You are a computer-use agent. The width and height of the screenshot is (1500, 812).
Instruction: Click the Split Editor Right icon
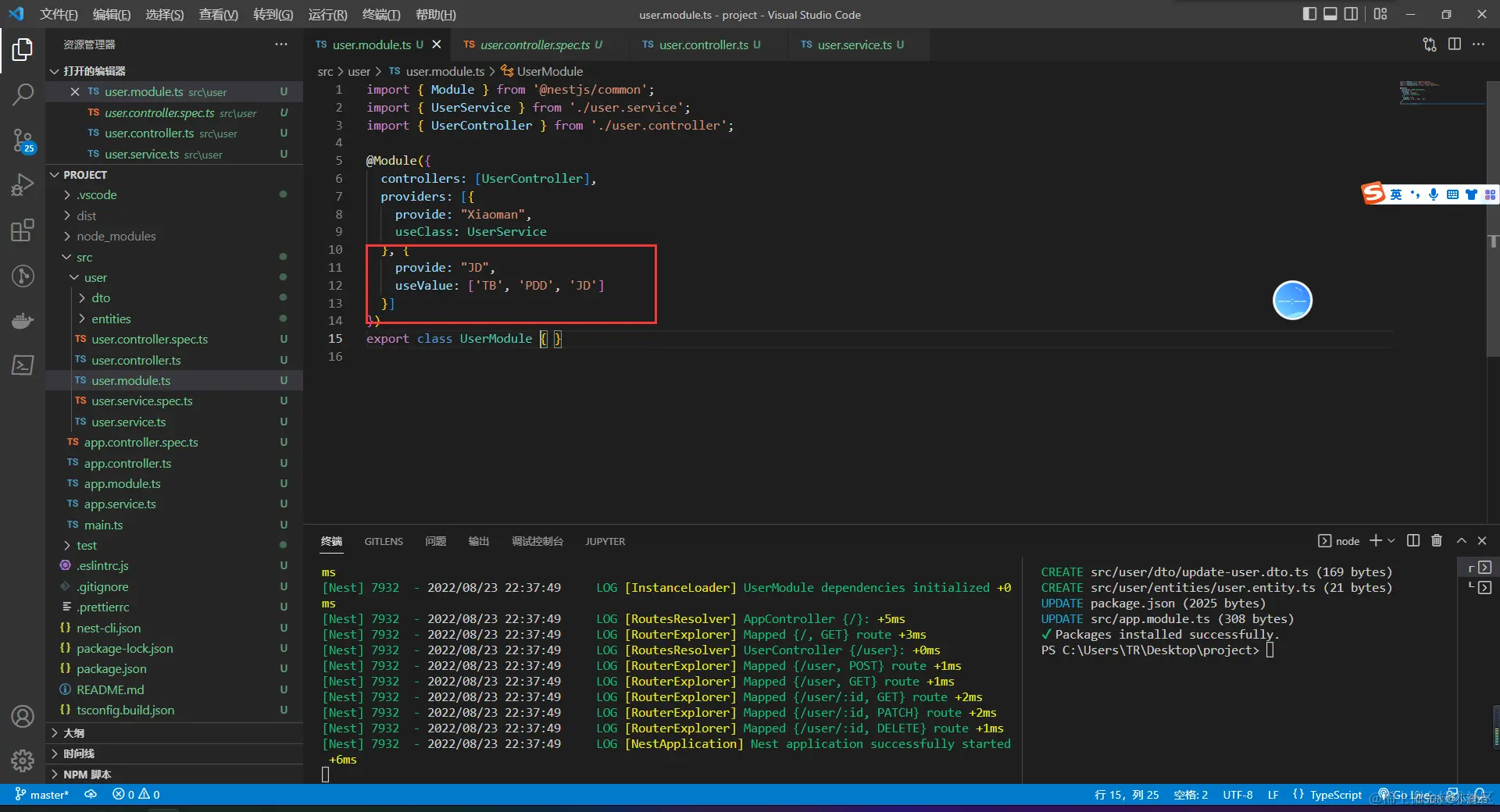[1454, 45]
